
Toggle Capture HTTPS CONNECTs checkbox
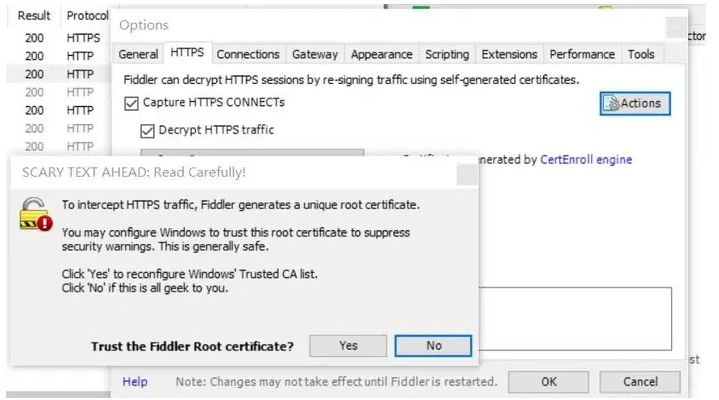[x=131, y=103]
